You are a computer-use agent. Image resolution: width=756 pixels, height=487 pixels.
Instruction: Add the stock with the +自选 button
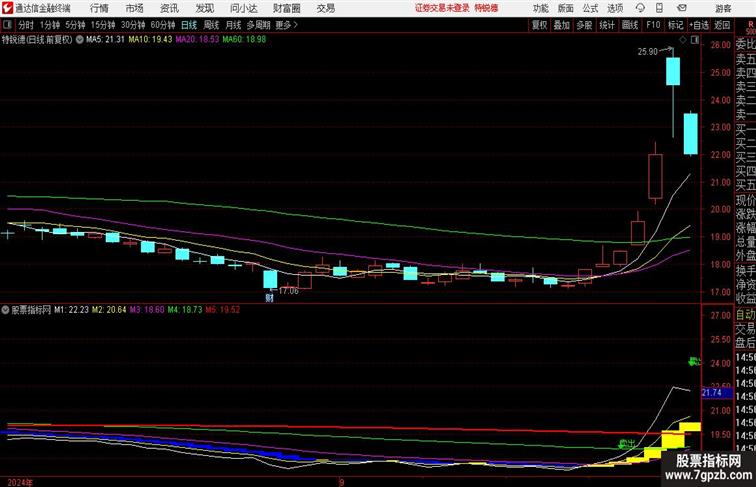tap(699, 25)
